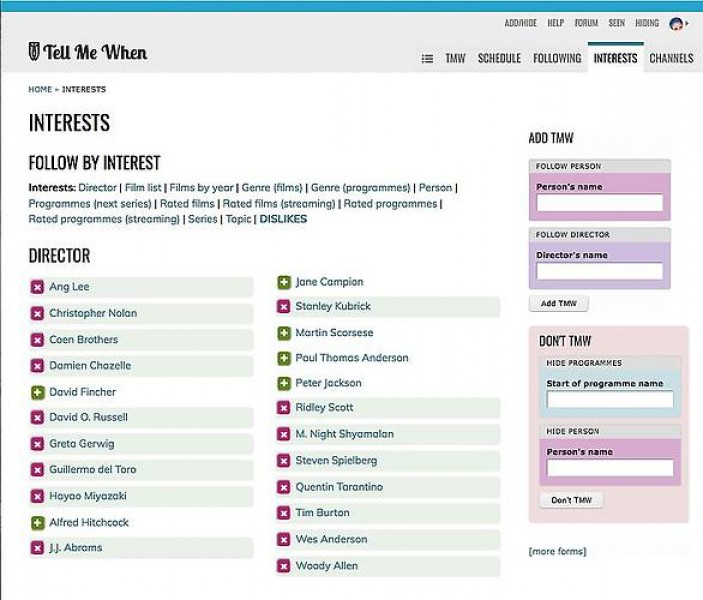Open the ADD/HIDE menu
The height and width of the screenshot is (600, 703).
point(520,23)
